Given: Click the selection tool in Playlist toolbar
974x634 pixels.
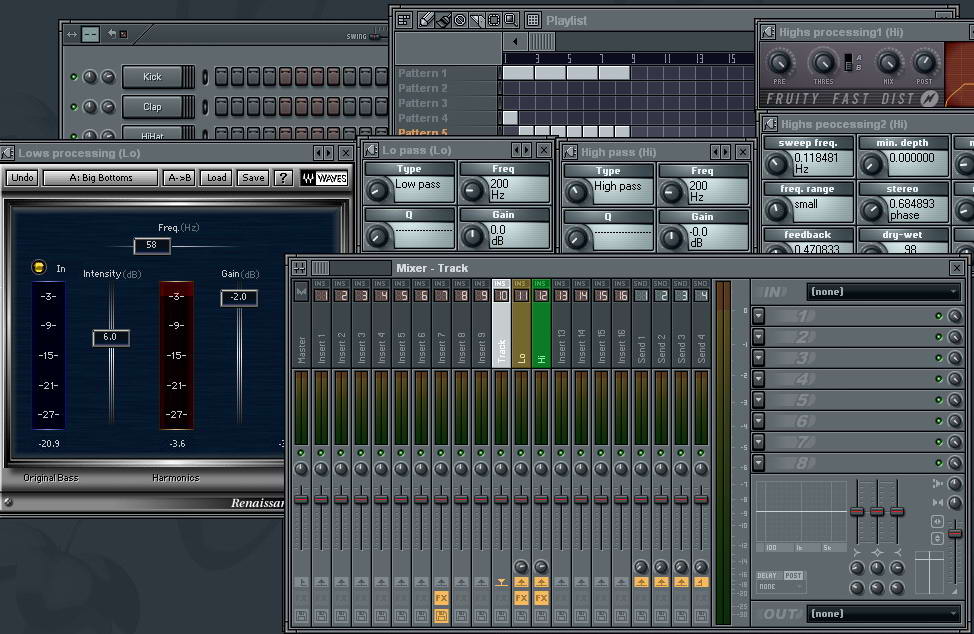Looking at the screenshot, I should pyautogui.click(x=493, y=20).
